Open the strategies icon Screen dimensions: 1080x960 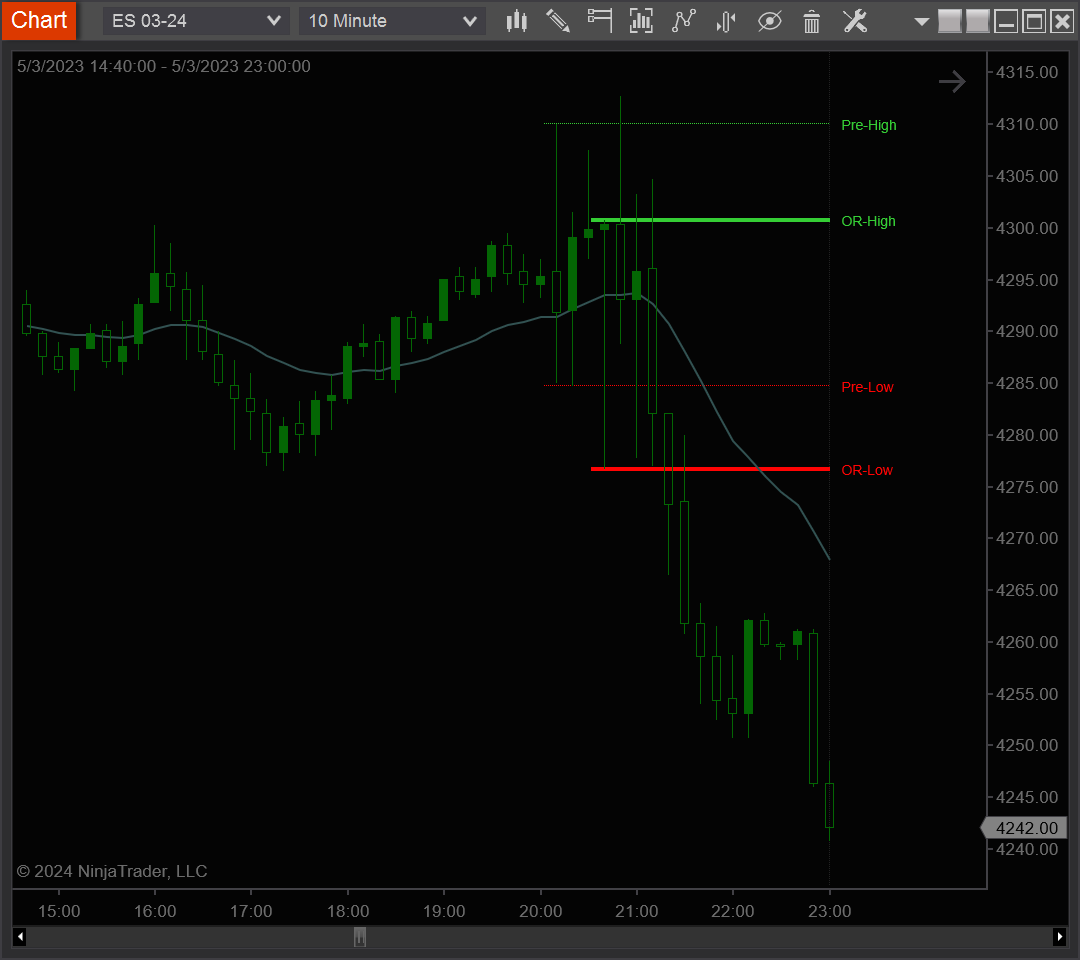(x=726, y=21)
